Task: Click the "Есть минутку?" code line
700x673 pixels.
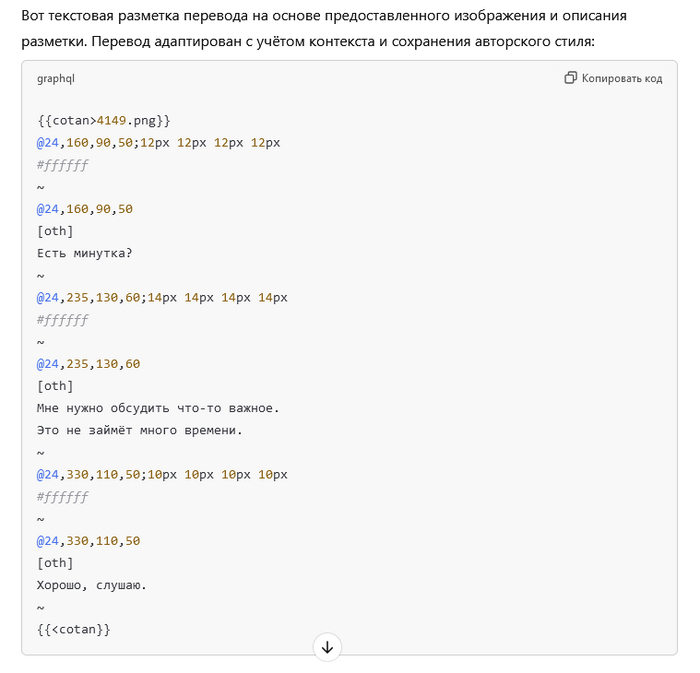Action: click(x=85, y=253)
